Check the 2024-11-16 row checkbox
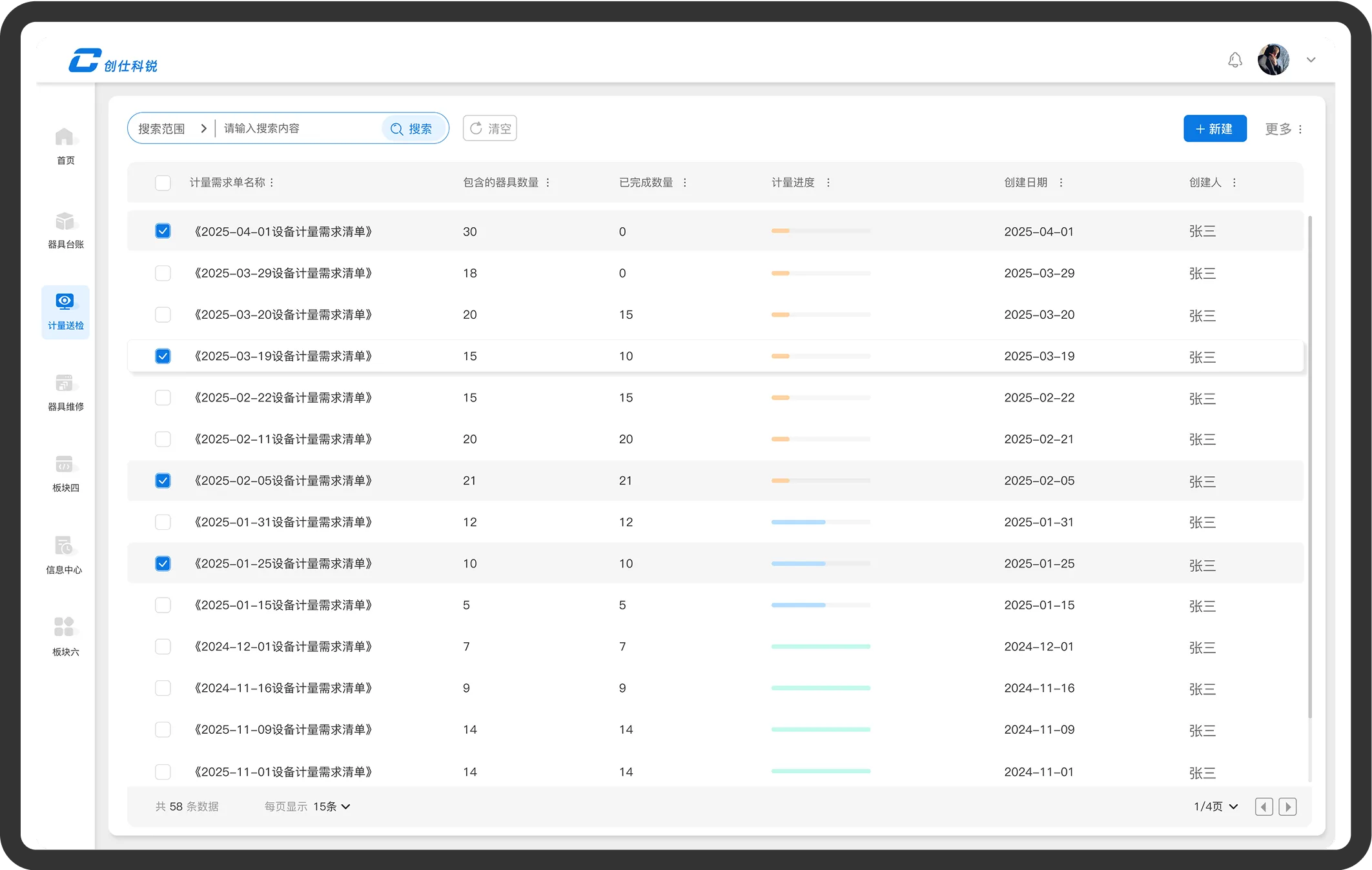1372x870 pixels. pyautogui.click(x=163, y=688)
